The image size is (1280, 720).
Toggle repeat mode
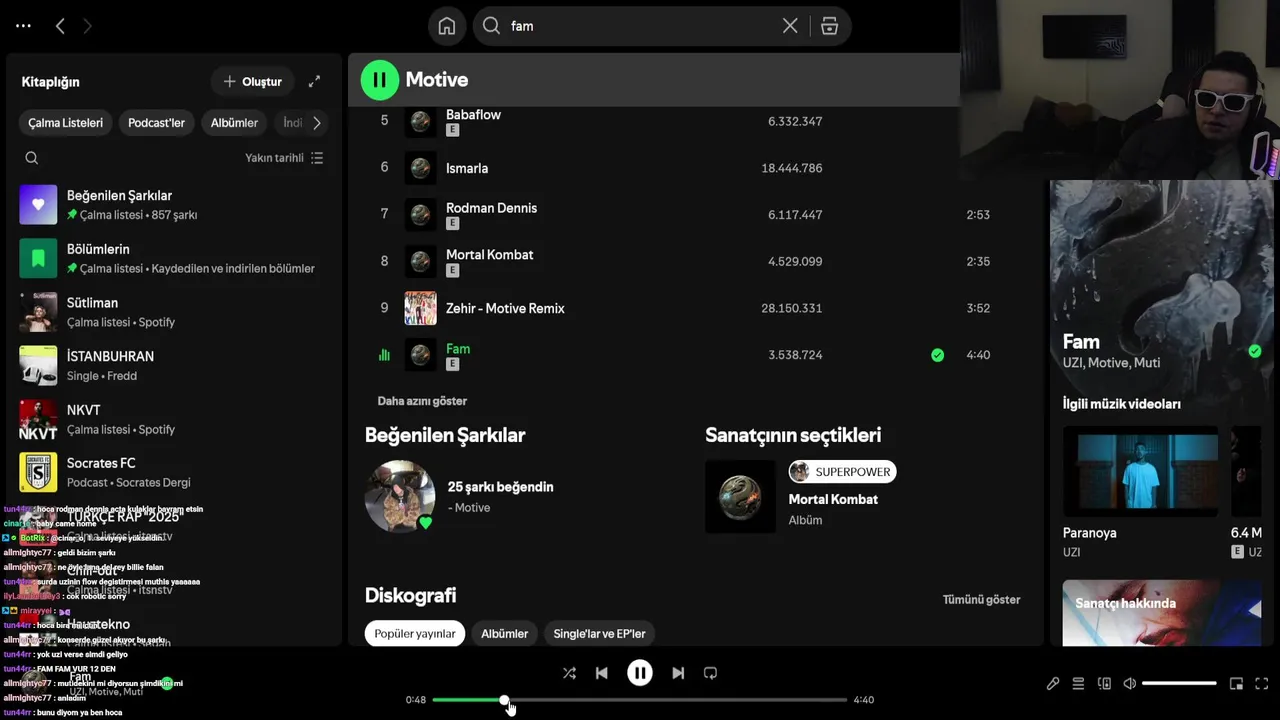coord(711,673)
